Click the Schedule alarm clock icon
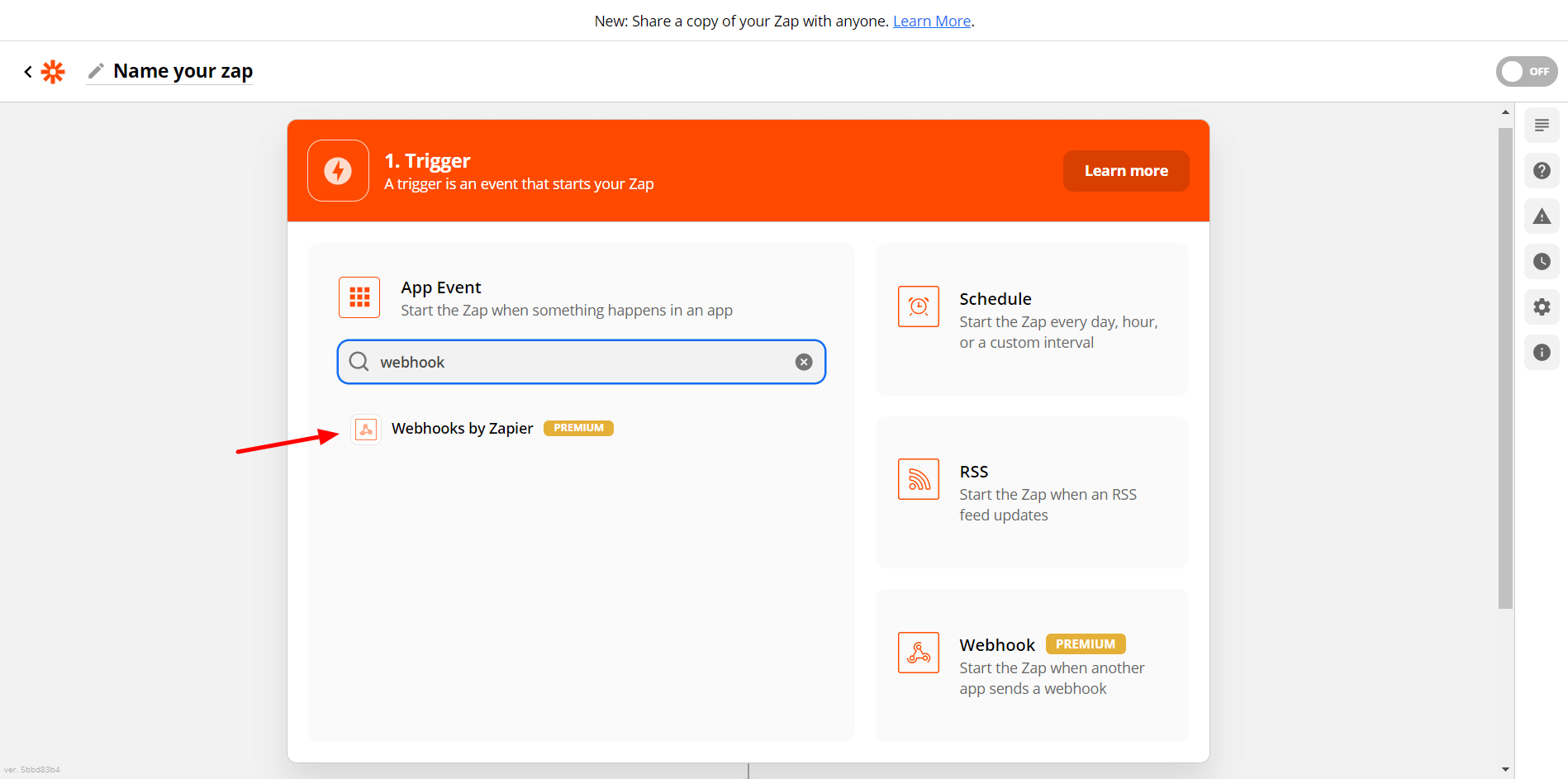This screenshot has height=779, width=1568. [x=919, y=306]
